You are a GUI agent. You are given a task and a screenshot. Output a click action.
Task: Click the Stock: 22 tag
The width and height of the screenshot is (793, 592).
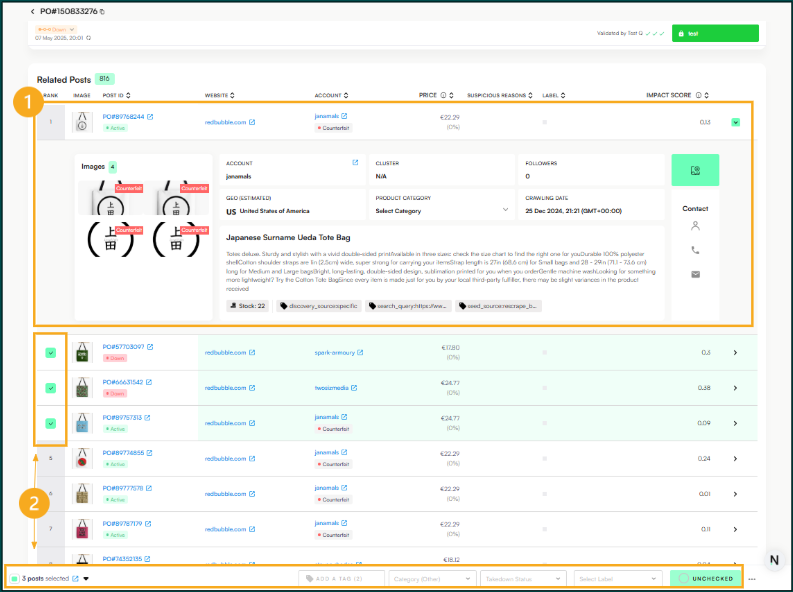(247, 306)
